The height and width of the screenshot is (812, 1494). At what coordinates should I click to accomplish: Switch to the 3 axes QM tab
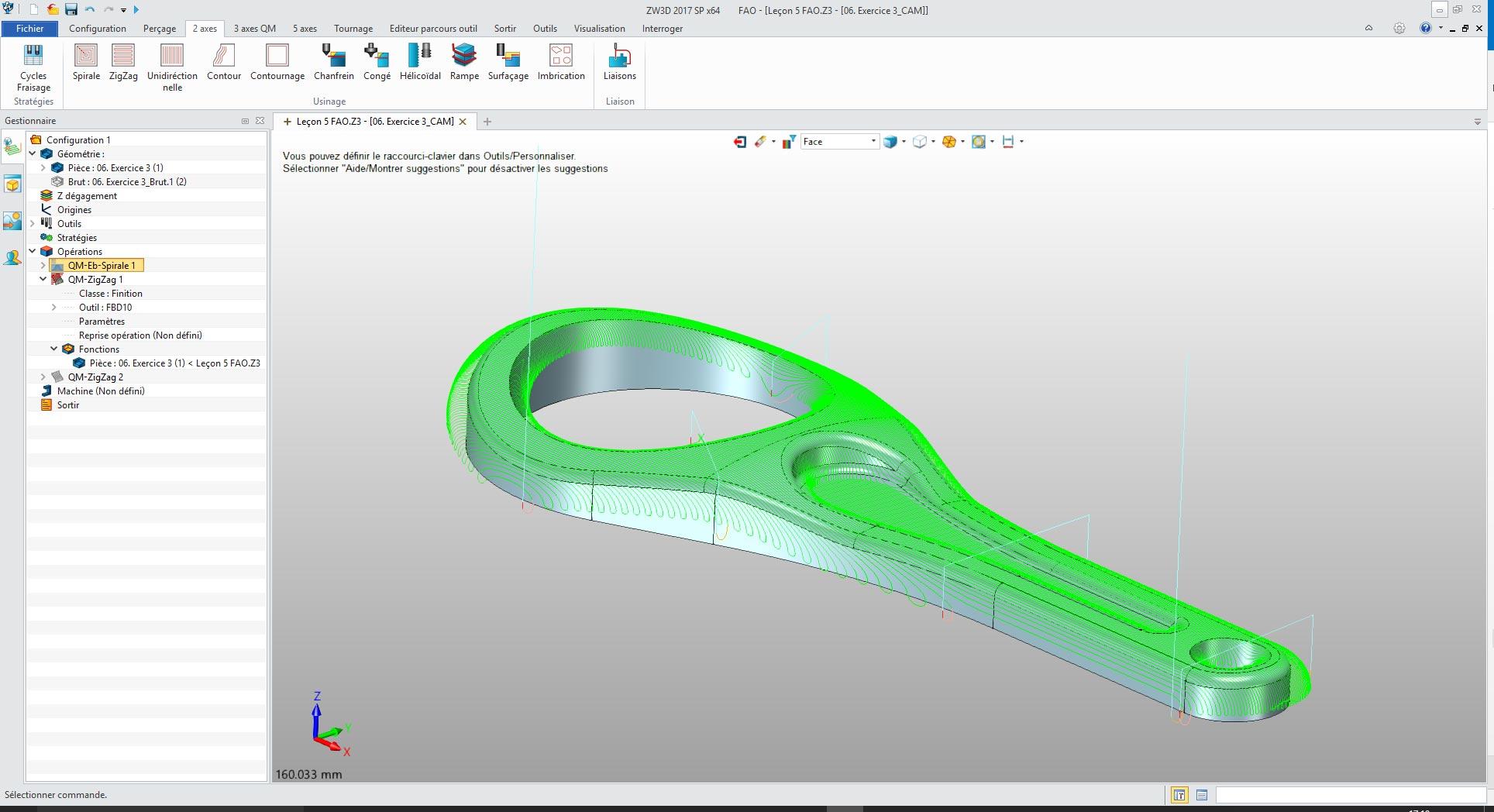(x=254, y=29)
